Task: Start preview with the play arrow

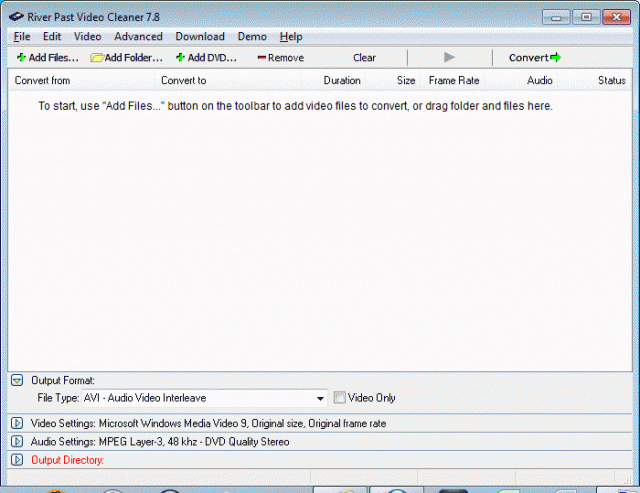Action: pos(449,57)
